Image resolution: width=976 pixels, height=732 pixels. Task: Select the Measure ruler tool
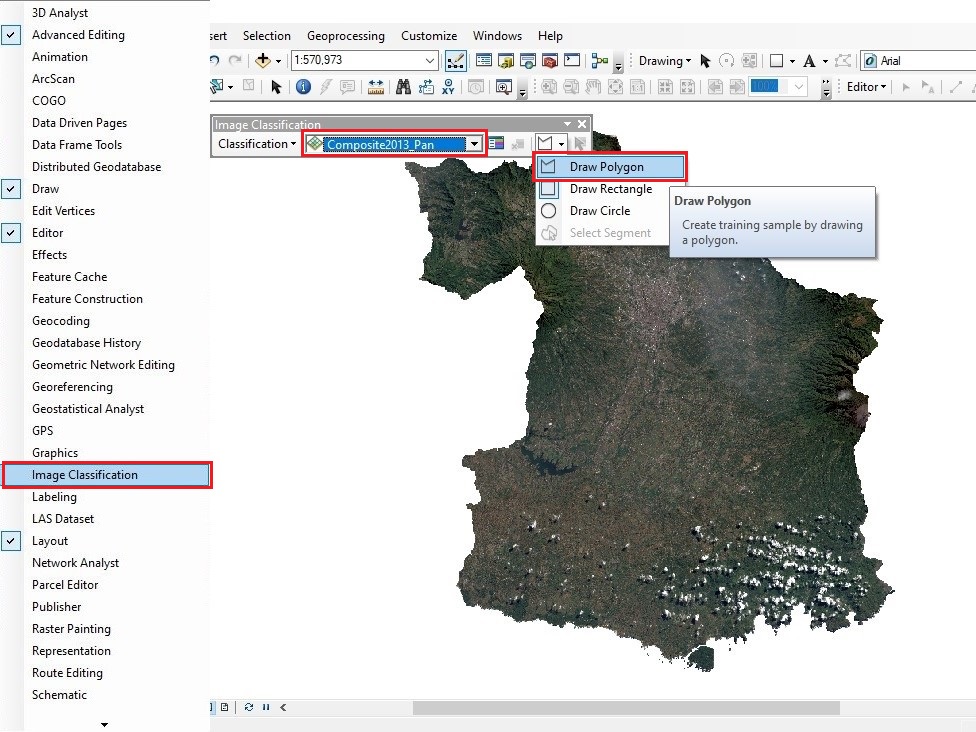(376, 87)
